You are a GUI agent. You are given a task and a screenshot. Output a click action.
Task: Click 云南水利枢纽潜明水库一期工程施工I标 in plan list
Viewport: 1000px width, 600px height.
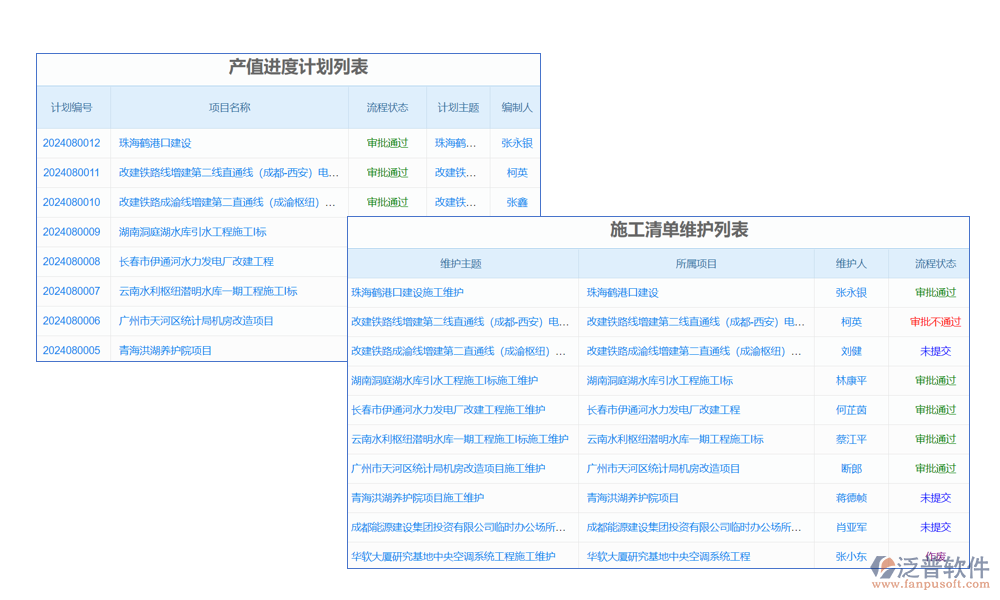208,292
